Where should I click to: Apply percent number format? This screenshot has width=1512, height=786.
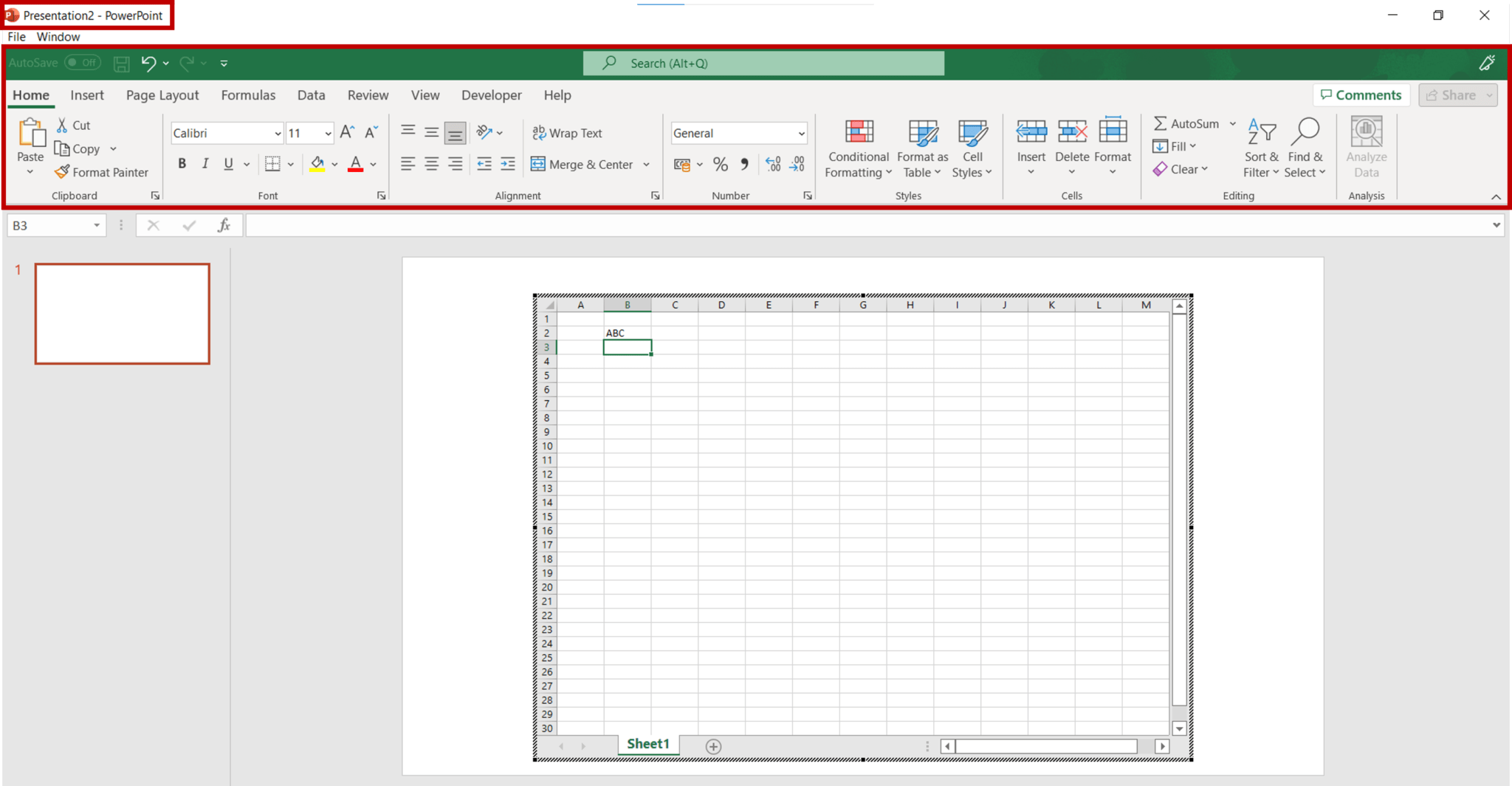pos(721,164)
